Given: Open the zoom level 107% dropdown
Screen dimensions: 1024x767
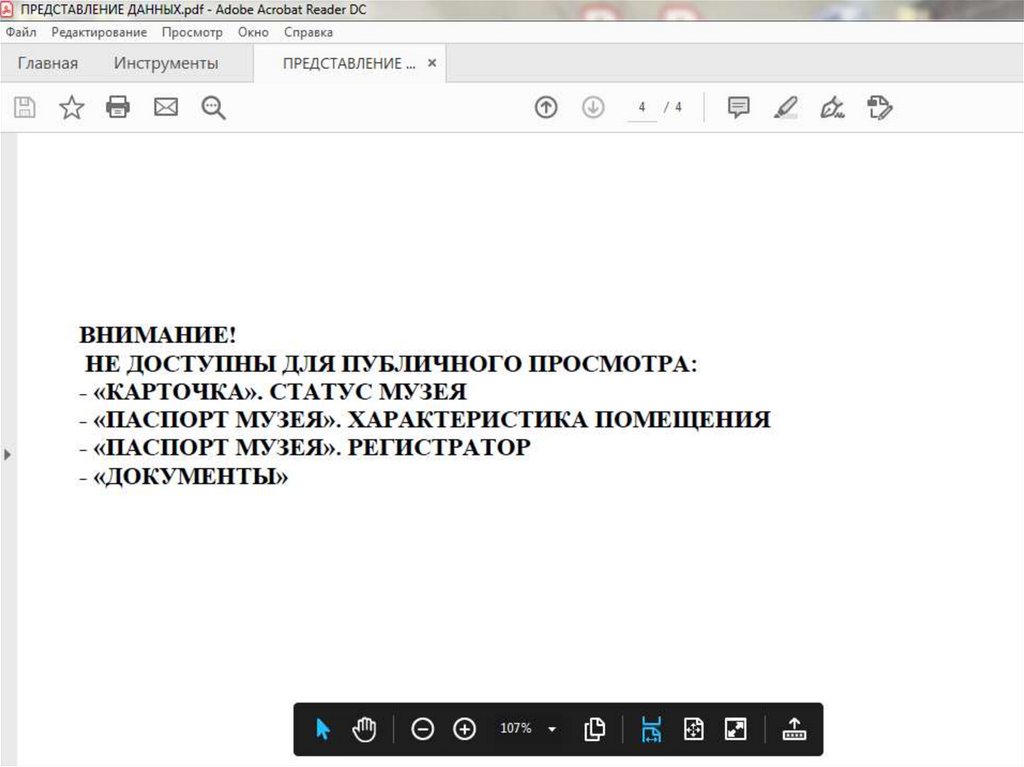Looking at the screenshot, I should tap(552, 729).
